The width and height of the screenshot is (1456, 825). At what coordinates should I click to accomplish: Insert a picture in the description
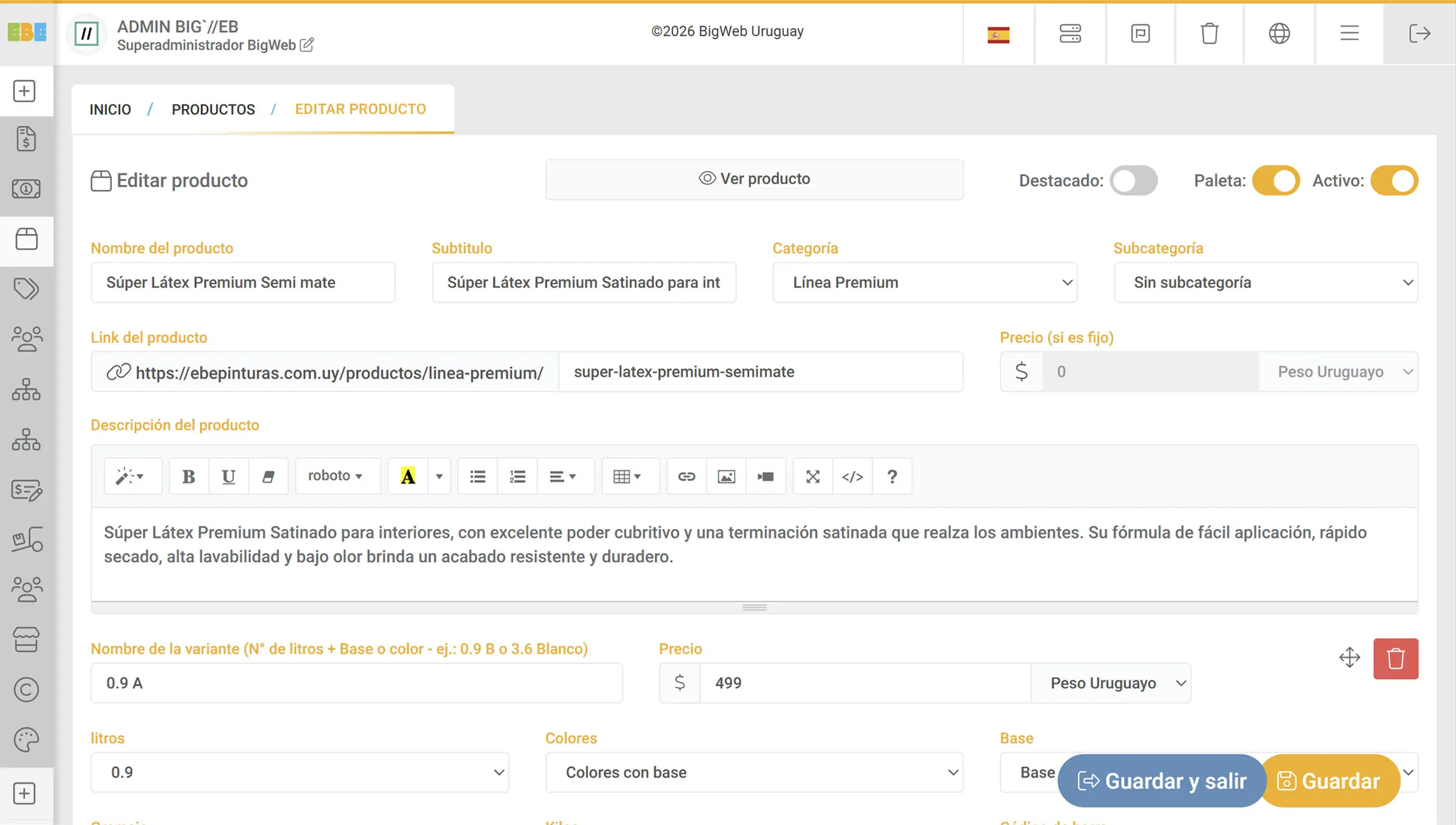(726, 477)
